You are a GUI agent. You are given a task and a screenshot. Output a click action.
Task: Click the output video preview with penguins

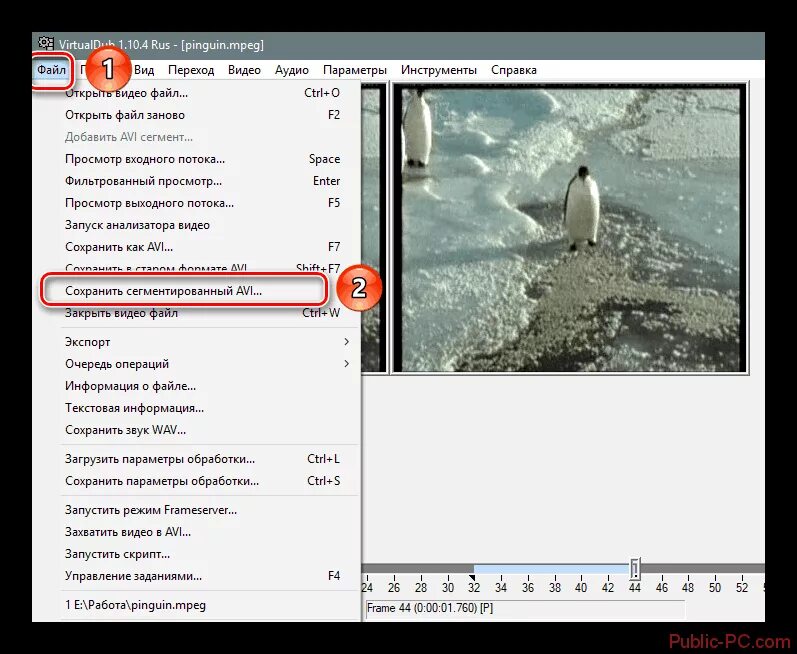tap(570, 228)
